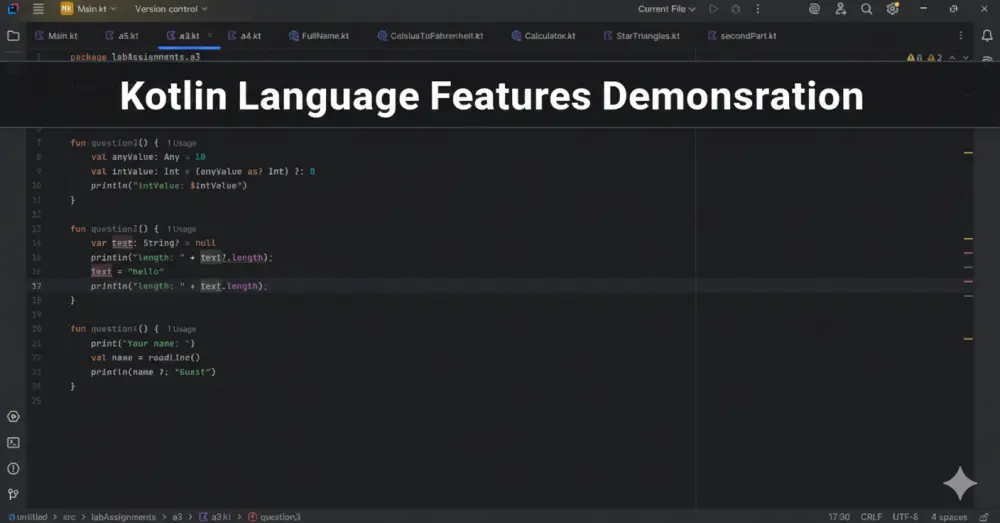Click line 17 number in the gutter
Screen dimensions: 1000x523
tap(36, 286)
